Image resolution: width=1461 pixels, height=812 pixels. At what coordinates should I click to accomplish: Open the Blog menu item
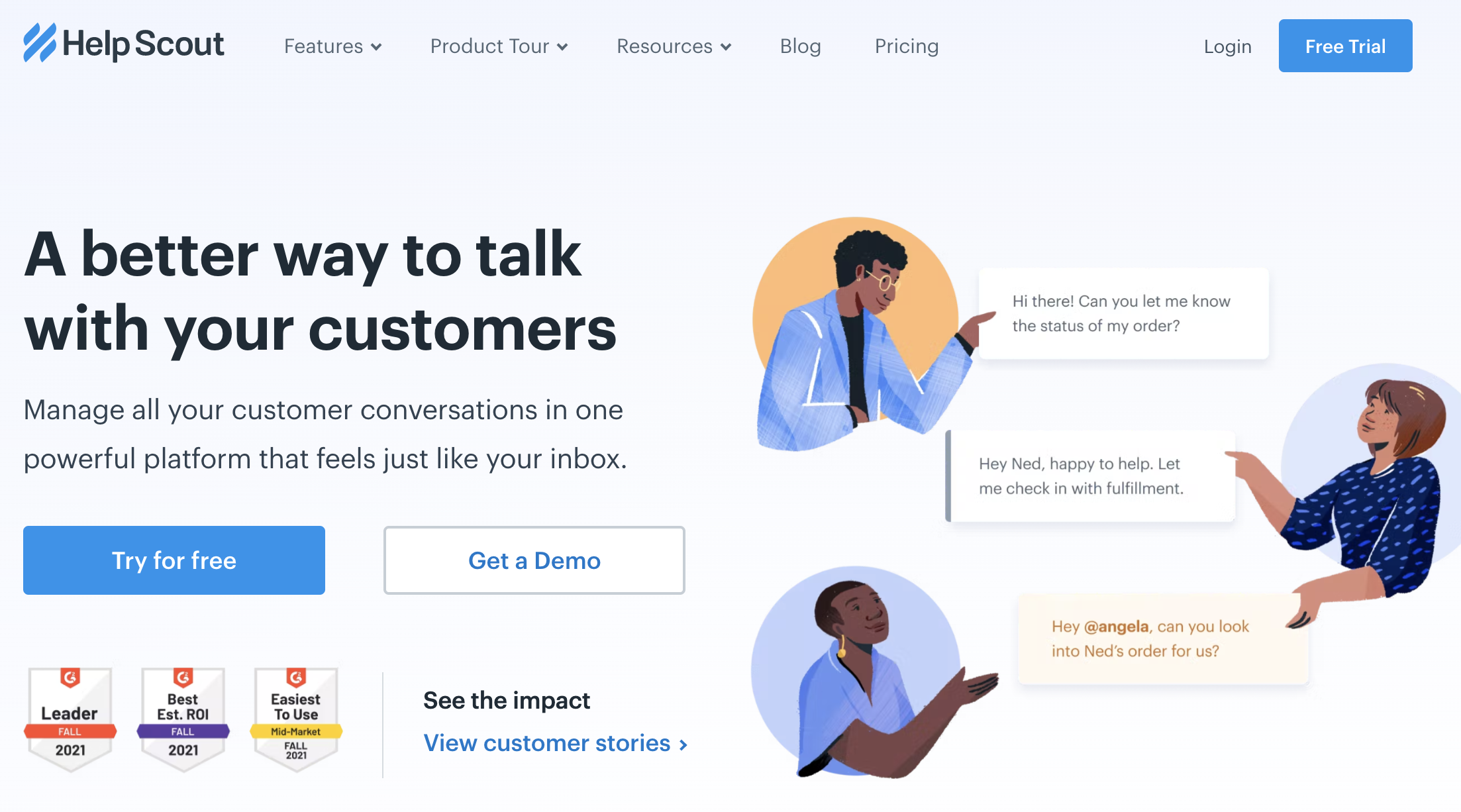pyautogui.click(x=800, y=46)
